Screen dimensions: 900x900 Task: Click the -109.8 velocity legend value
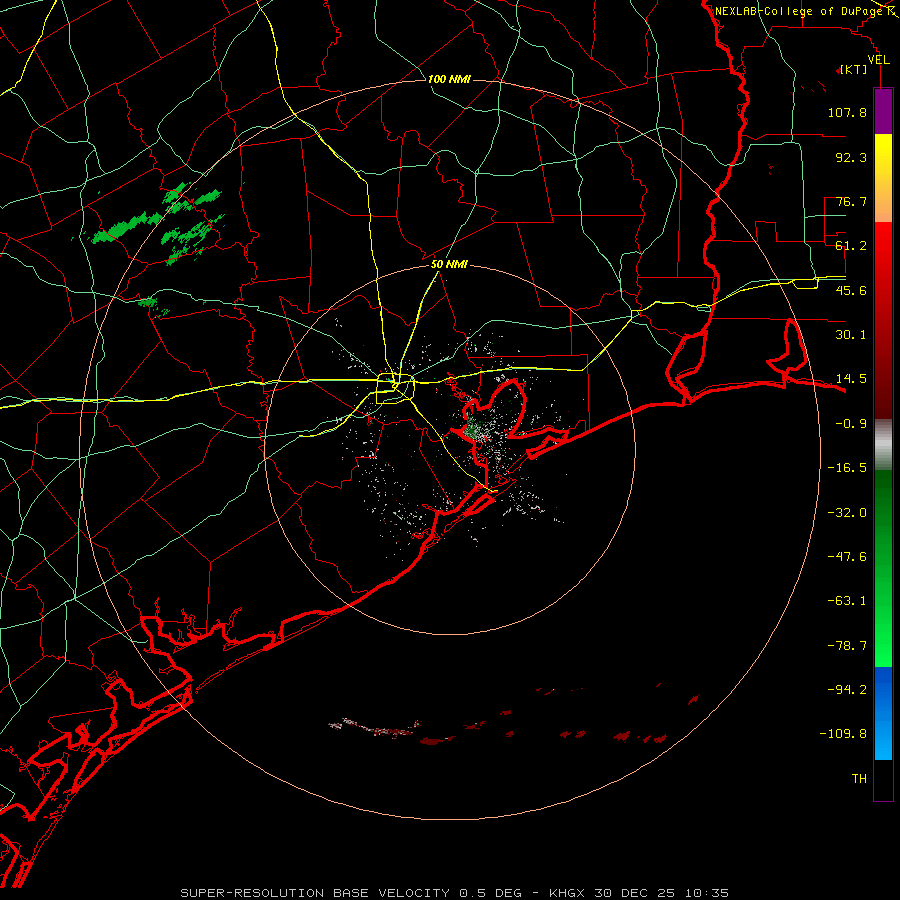click(843, 734)
